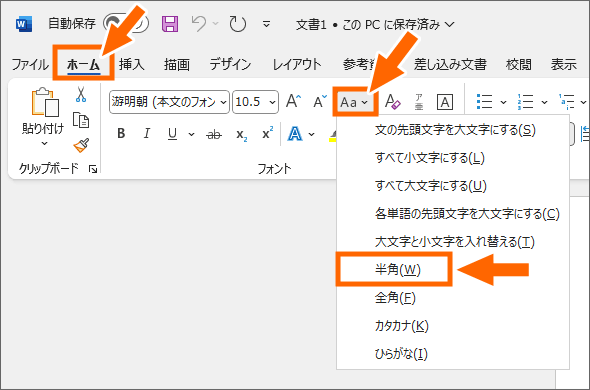Clear all formatting with eraser A
The height and width of the screenshot is (390, 590).
click(393, 102)
